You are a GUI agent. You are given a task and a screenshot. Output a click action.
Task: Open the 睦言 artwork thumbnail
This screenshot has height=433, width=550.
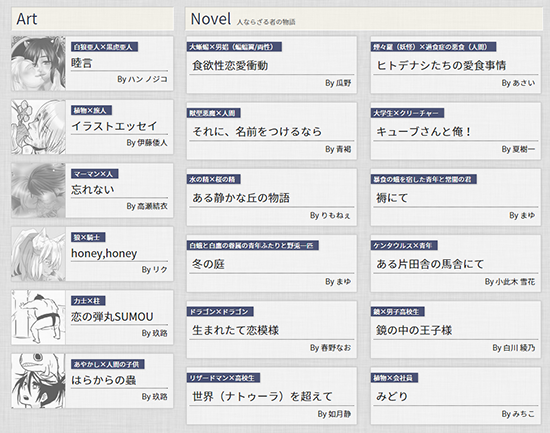(x=38, y=63)
